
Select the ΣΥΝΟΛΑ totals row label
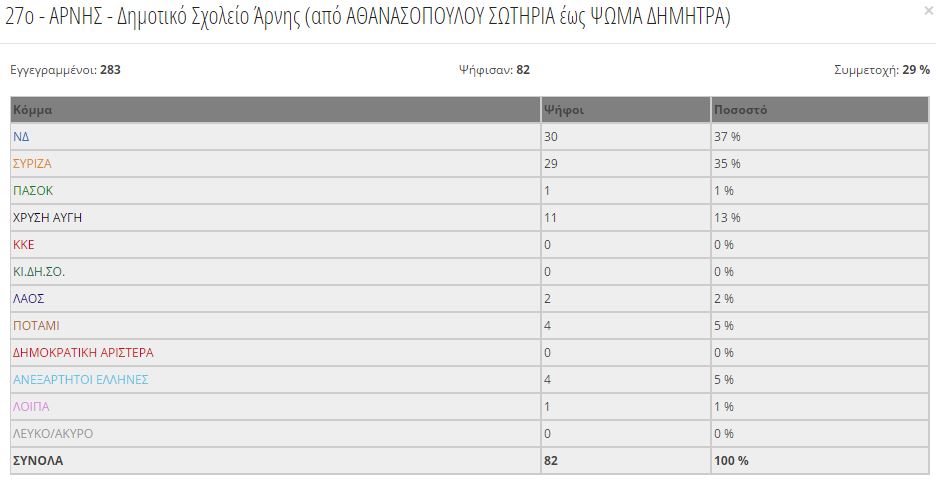tap(38, 461)
